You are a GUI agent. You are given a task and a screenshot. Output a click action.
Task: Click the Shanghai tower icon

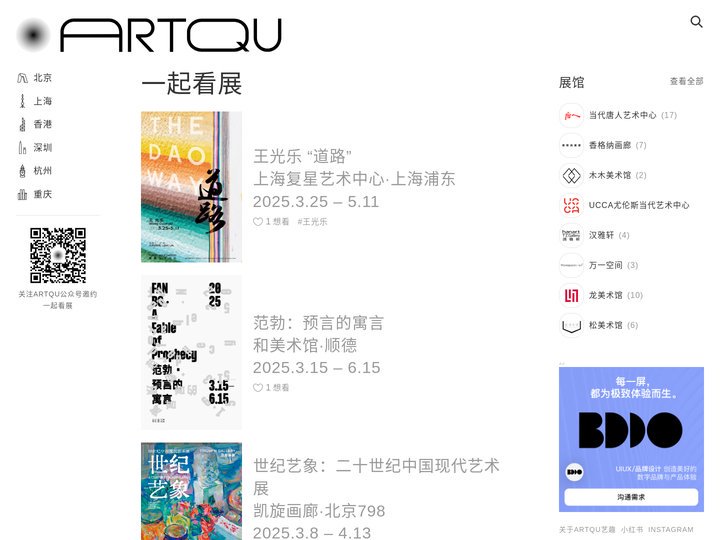click(x=22, y=101)
